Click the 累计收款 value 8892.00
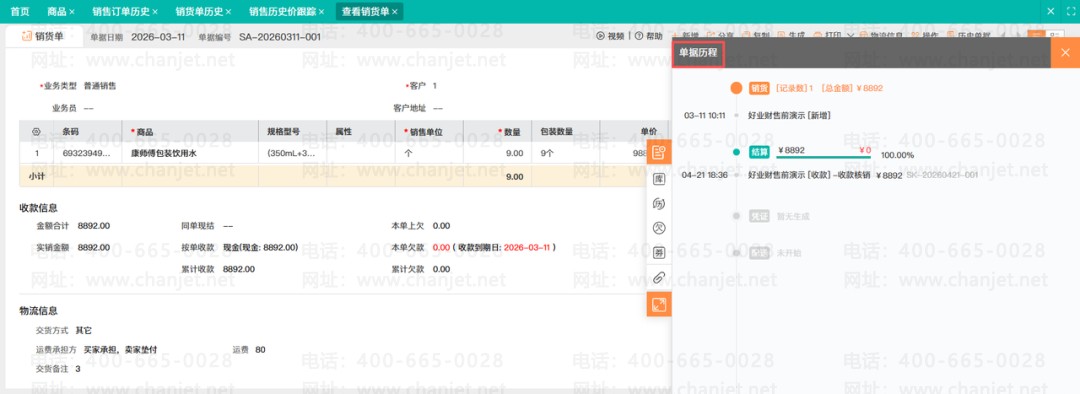 pyautogui.click(x=239, y=269)
